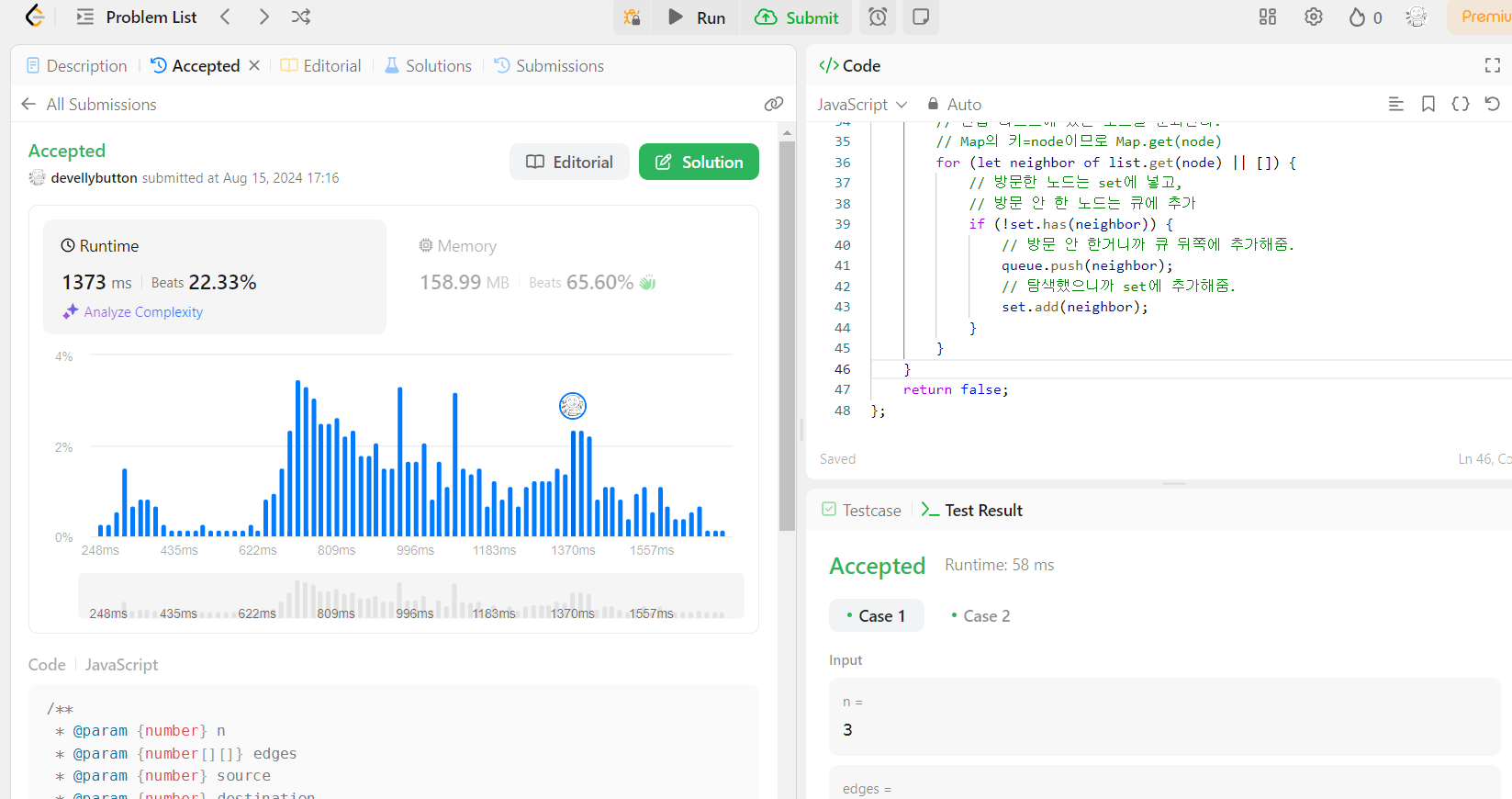Screen dimensions: 1512x799
Task: Click the Premium button
Action: pos(1481,17)
